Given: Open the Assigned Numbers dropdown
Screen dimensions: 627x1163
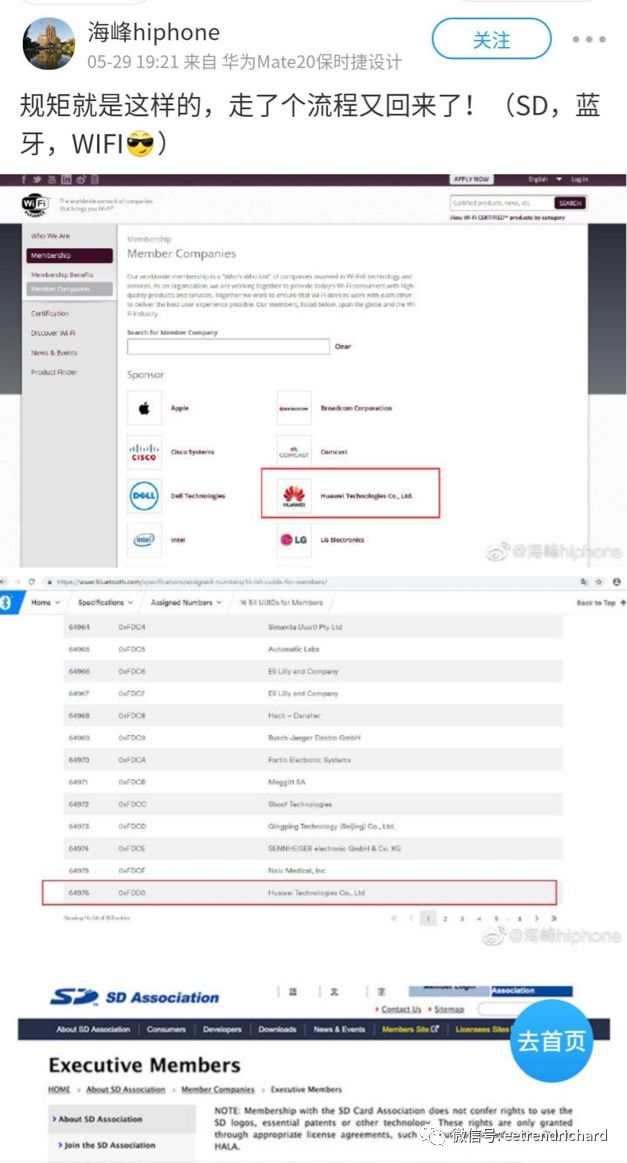Looking at the screenshot, I should click(x=186, y=602).
